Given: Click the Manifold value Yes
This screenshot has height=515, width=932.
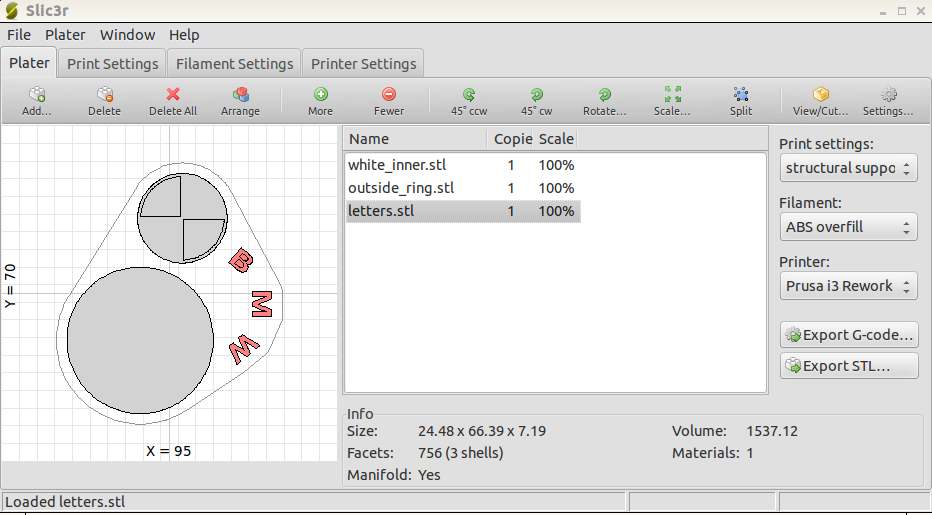Looking at the screenshot, I should point(429,475).
